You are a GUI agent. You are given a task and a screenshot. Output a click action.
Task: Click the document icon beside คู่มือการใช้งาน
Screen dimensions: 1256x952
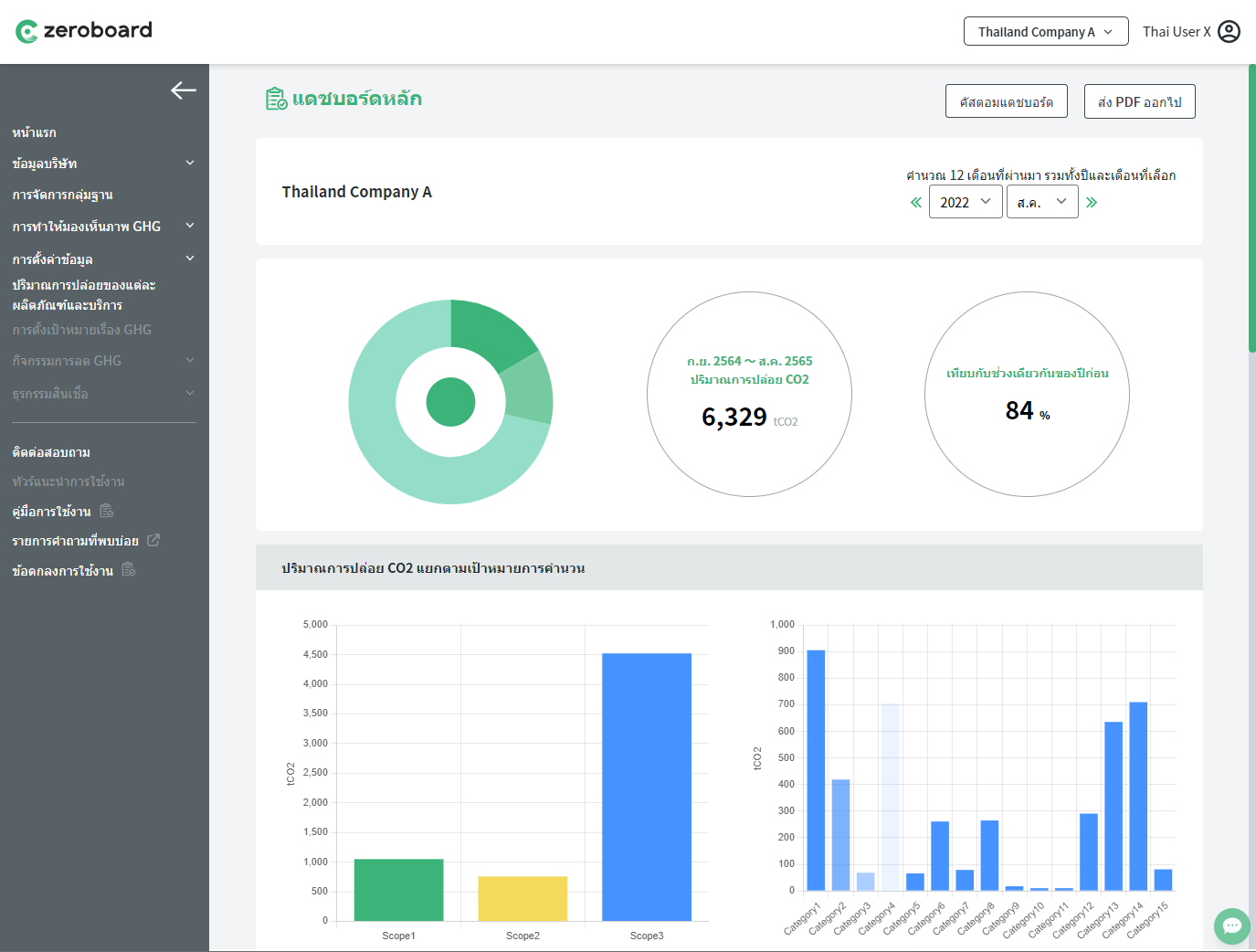coord(107,511)
